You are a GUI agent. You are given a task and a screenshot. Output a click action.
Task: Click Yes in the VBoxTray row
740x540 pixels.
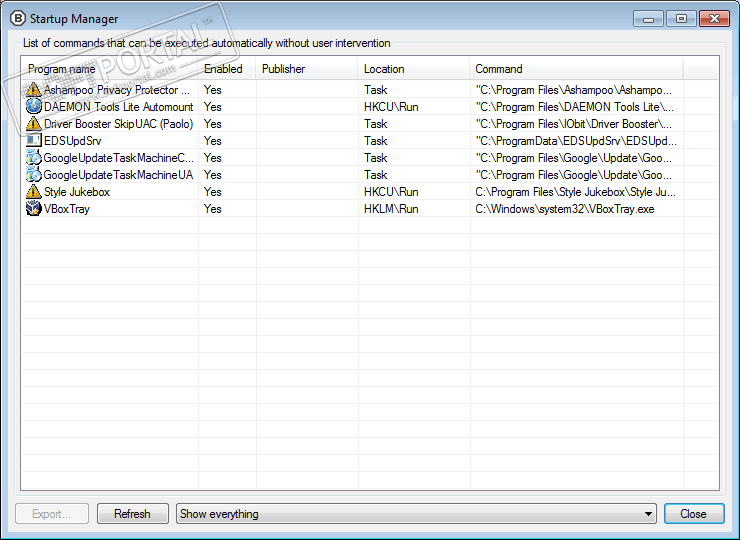[x=213, y=209]
